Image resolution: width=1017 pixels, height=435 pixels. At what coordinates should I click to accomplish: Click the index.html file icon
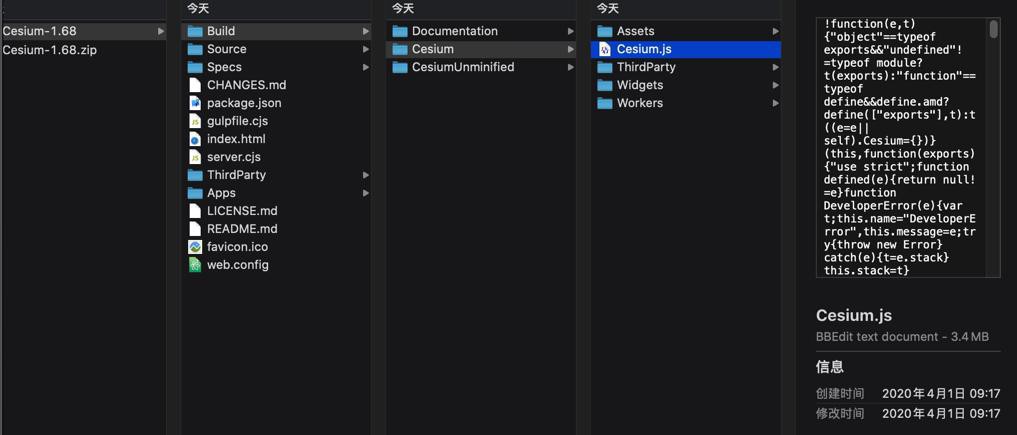(195, 139)
